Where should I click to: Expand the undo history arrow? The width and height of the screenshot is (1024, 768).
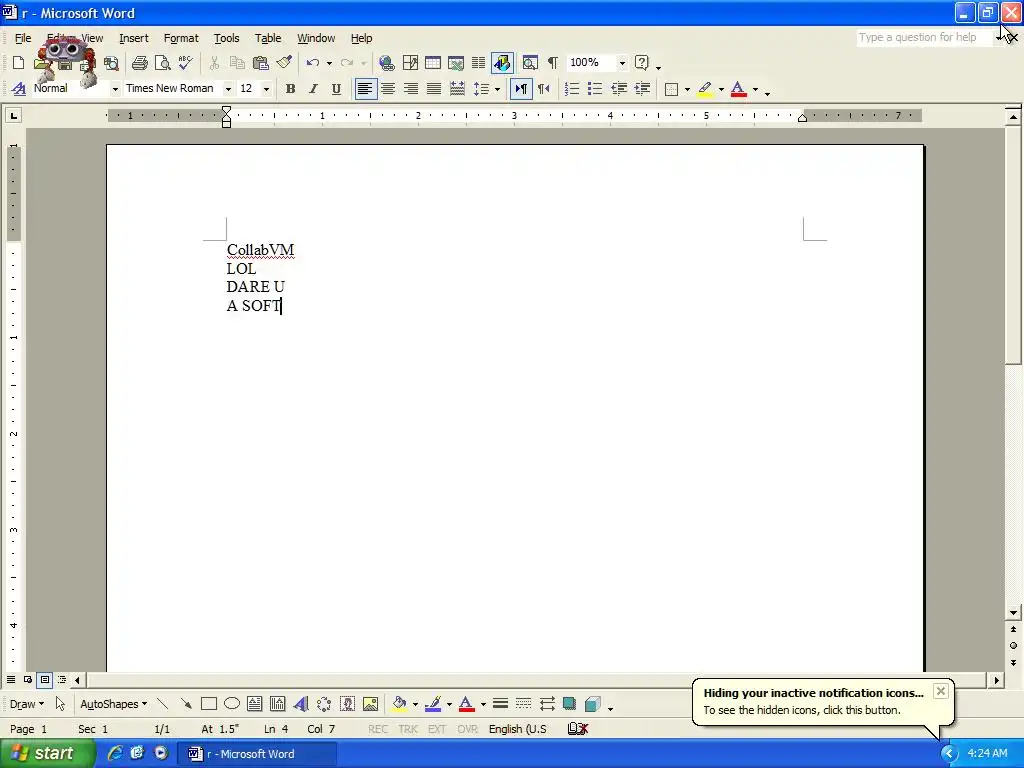329,63
